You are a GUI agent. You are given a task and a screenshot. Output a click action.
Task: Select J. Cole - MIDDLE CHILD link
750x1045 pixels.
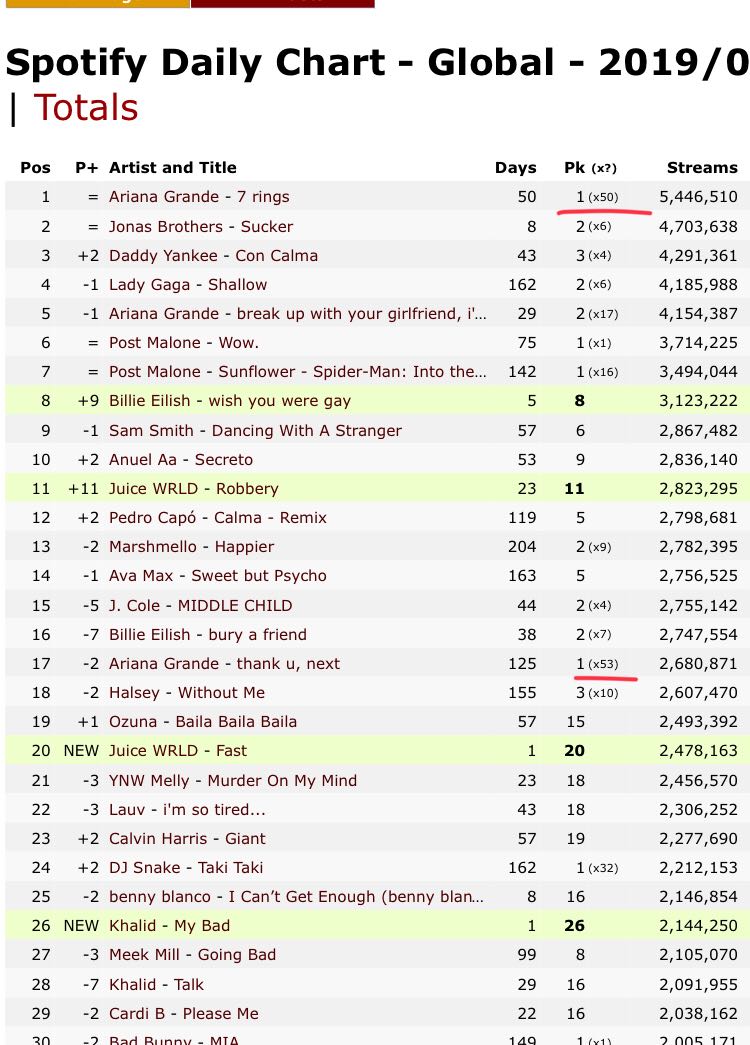(x=201, y=606)
